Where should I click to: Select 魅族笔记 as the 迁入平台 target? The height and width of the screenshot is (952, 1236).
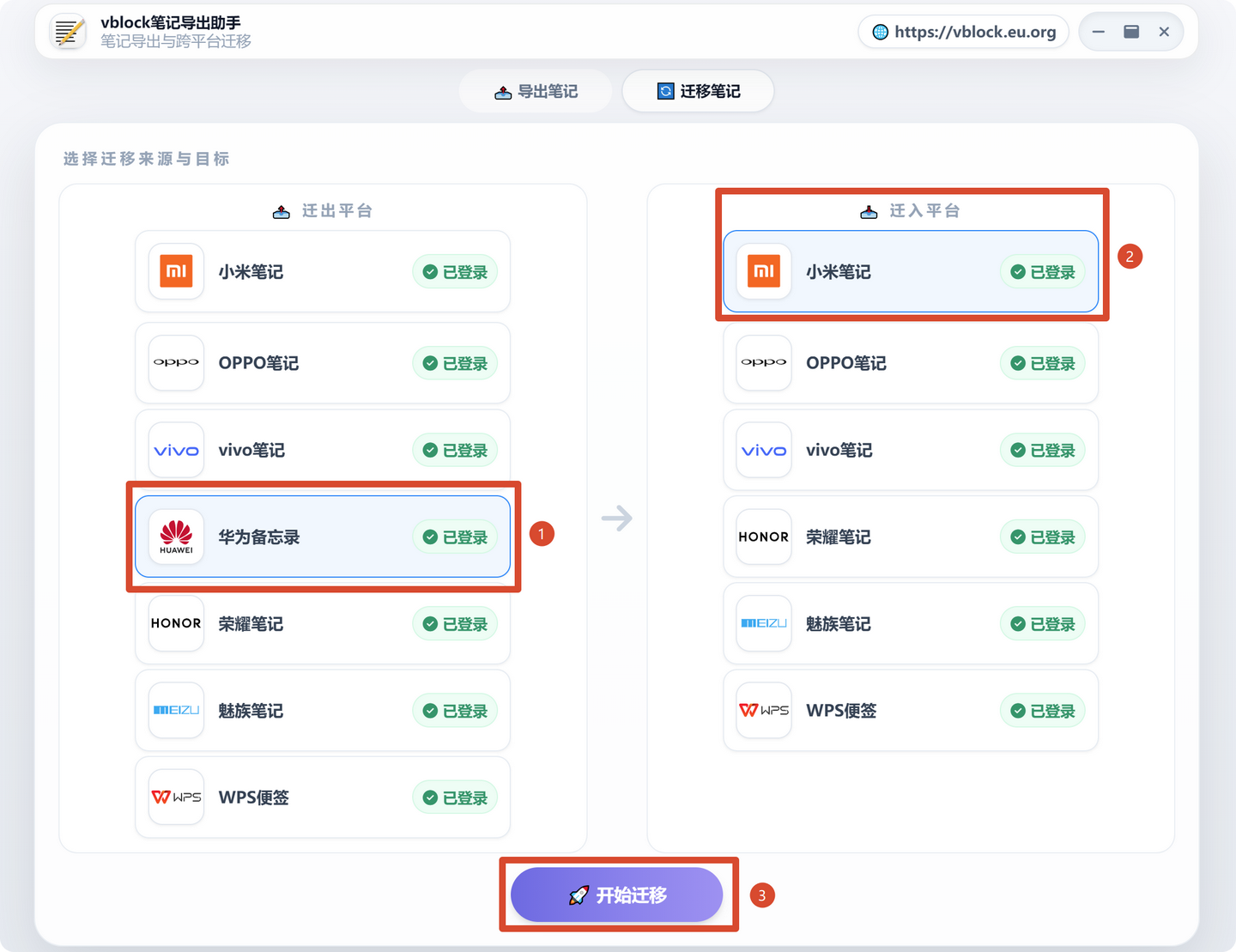(x=911, y=623)
